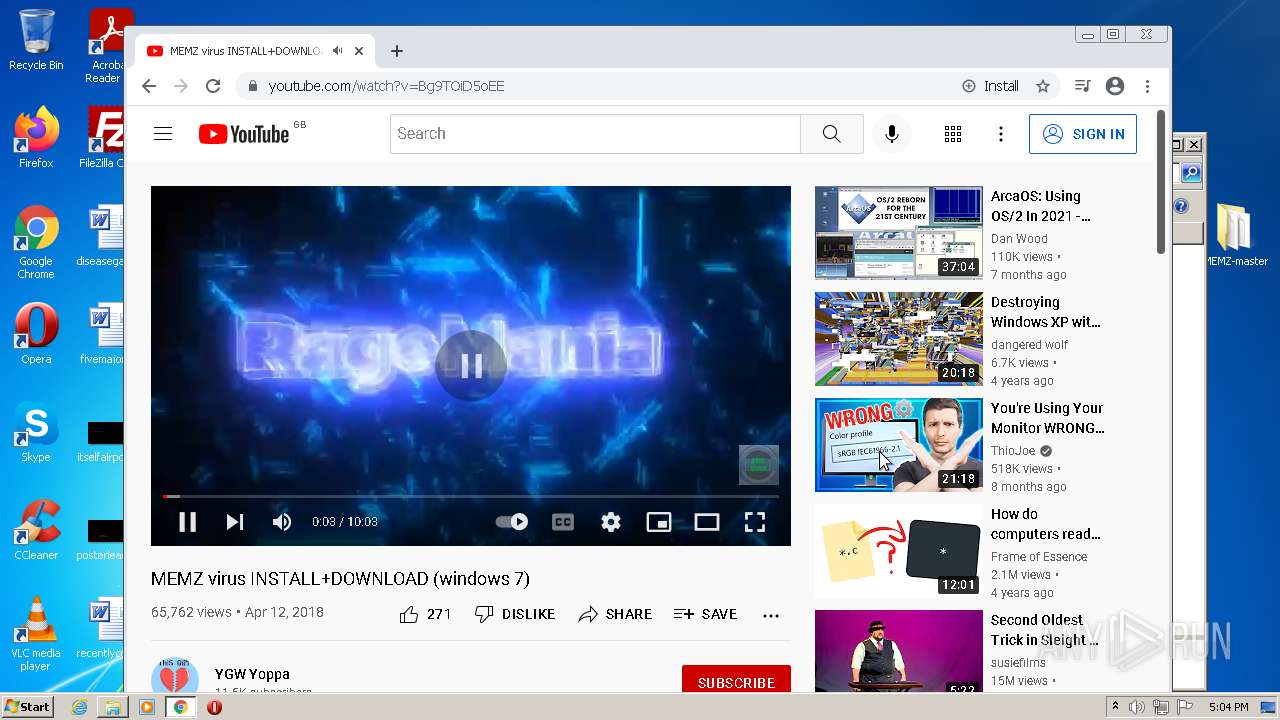Seek on the video progress bar
Viewport: 1280px width, 720px height.
(x=471, y=496)
